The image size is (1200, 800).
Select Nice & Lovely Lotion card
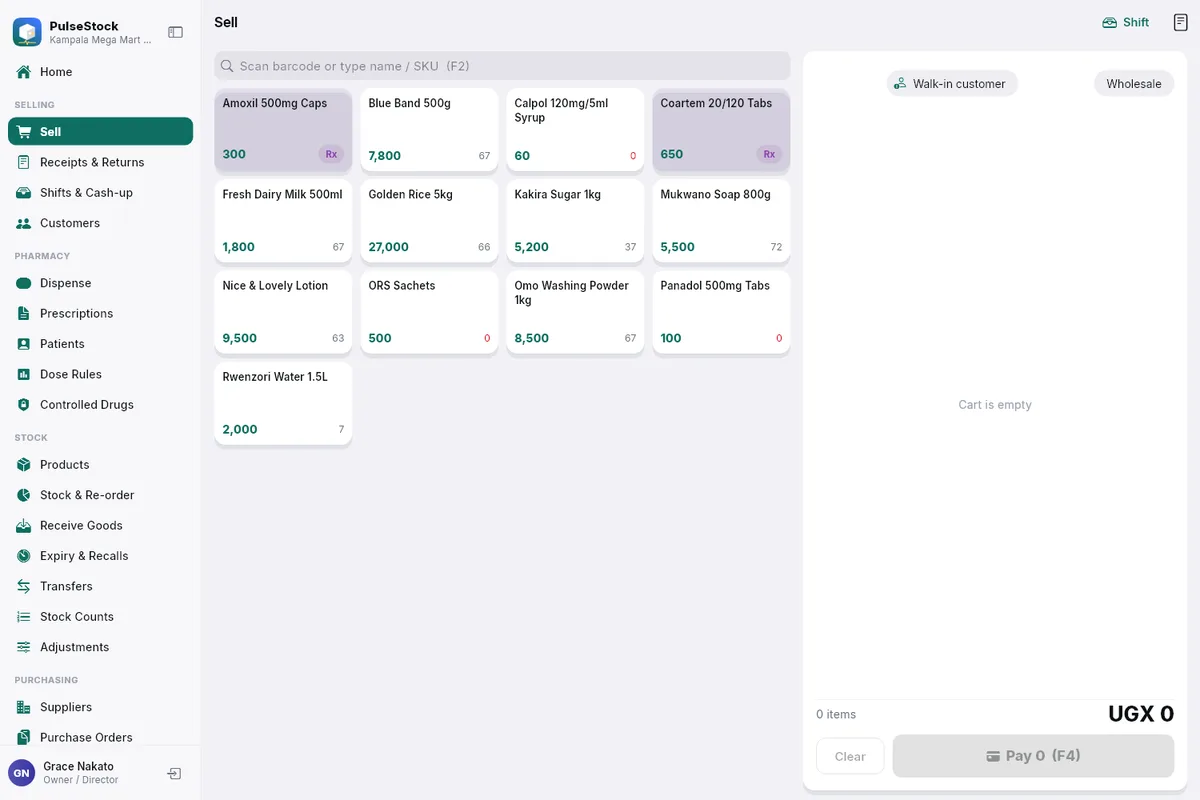click(283, 312)
